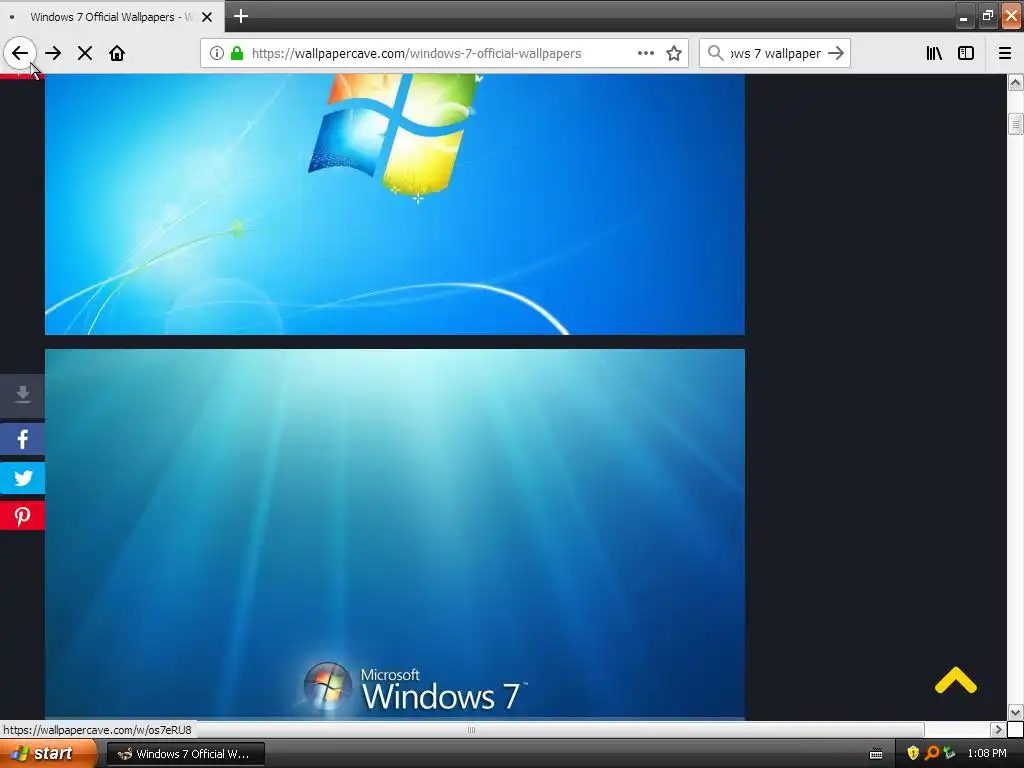Open page actions three-dot menu
Image resolution: width=1024 pixels, height=768 pixels.
coord(645,53)
